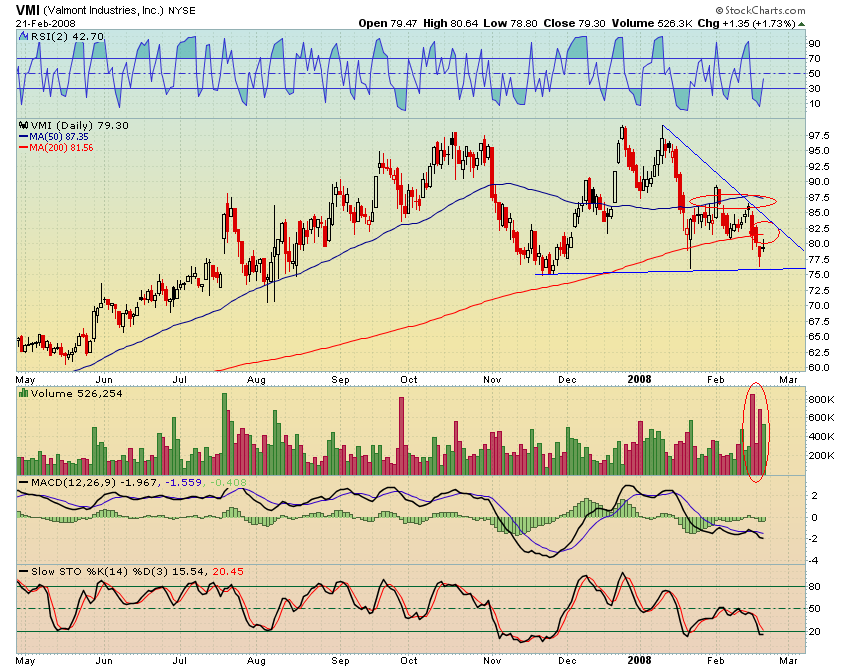This screenshot has width=850, height=668.
Task: Click the price axis label 60.0
Action: tap(819, 368)
